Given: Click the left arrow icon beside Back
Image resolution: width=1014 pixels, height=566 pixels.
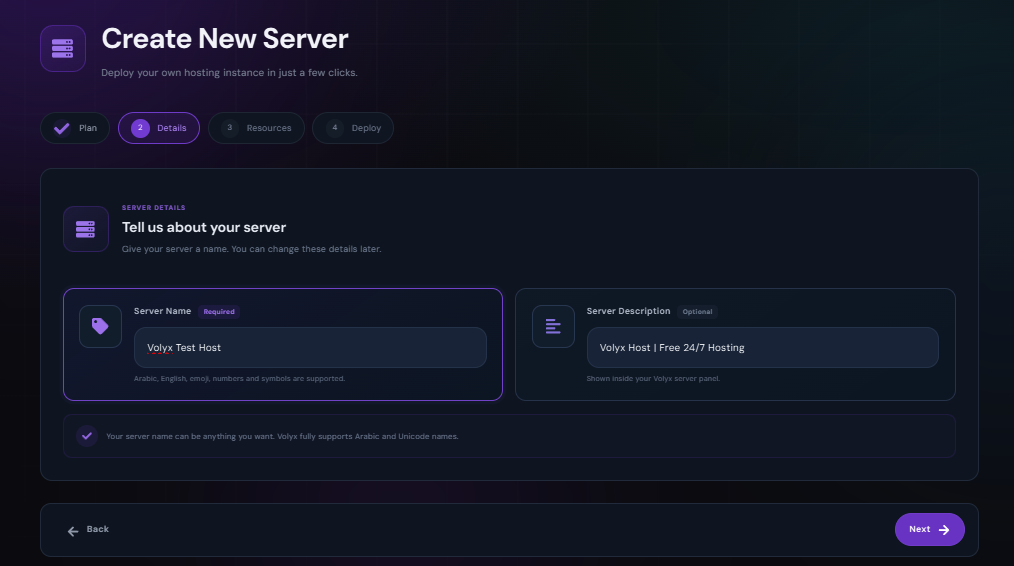Looking at the screenshot, I should pos(73,531).
